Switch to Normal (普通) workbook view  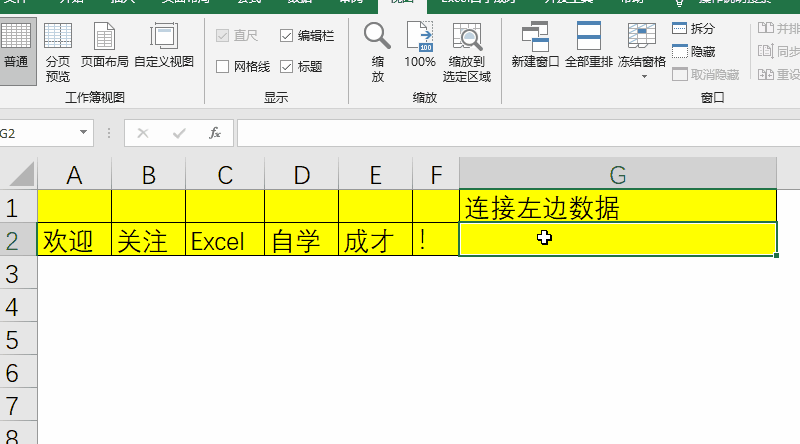point(17,51)
